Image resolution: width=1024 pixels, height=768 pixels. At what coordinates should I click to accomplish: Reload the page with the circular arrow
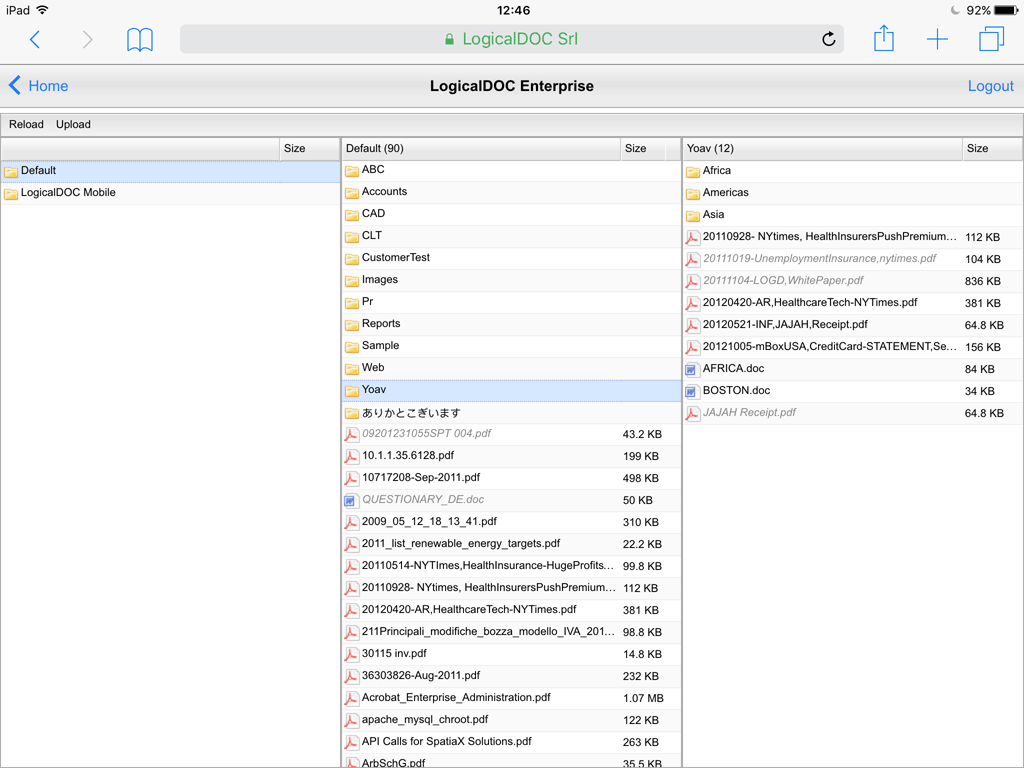(x=829, y=39)
